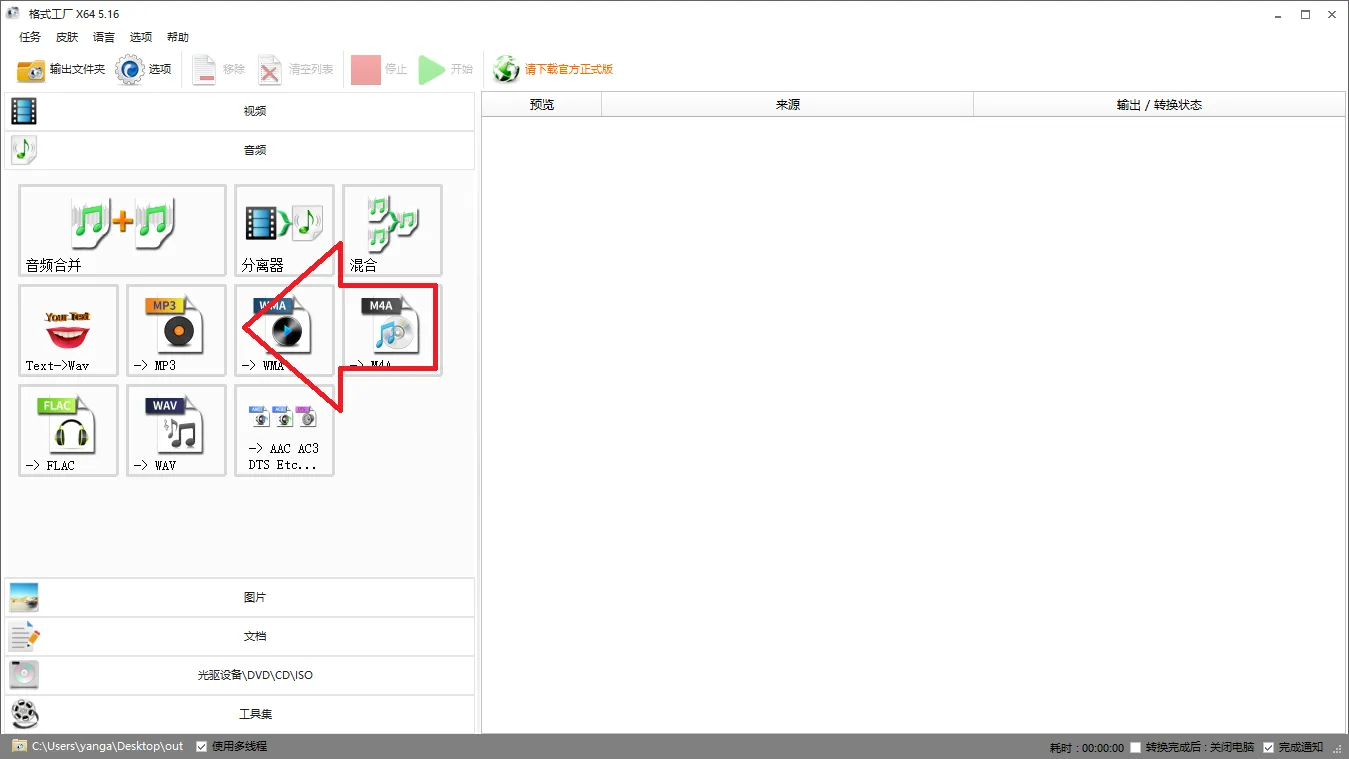The width and height of the screenshot is (1349, 759).
Task: Follow the 请下载官方正式版 link
Action: (x=568, y=70)
